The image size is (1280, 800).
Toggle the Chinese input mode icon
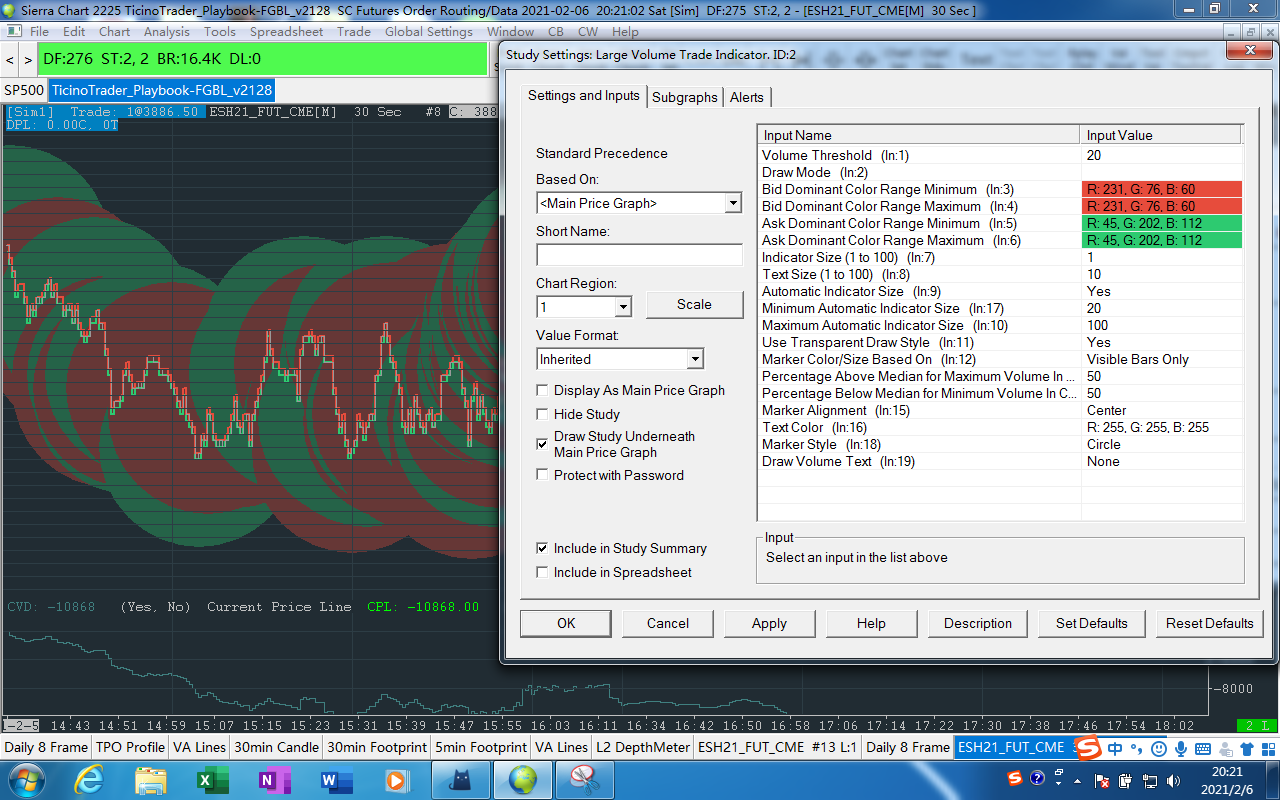pyautogui.click(x=1115, y=748)
